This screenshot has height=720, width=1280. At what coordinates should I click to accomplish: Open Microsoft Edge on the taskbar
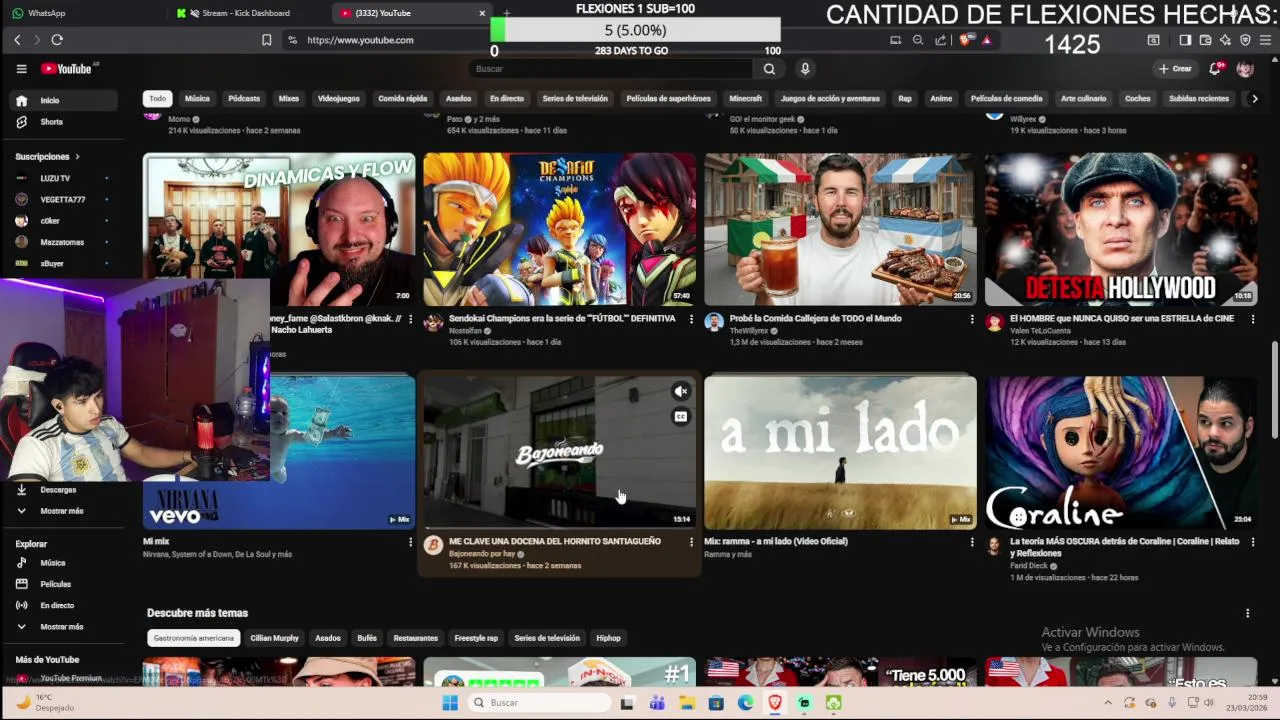click(x=746, y=703)
